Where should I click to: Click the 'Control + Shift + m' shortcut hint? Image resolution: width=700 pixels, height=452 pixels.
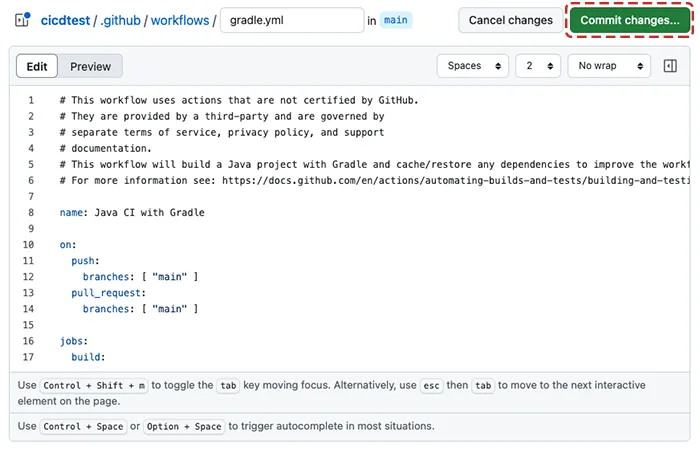click(94, 385)
